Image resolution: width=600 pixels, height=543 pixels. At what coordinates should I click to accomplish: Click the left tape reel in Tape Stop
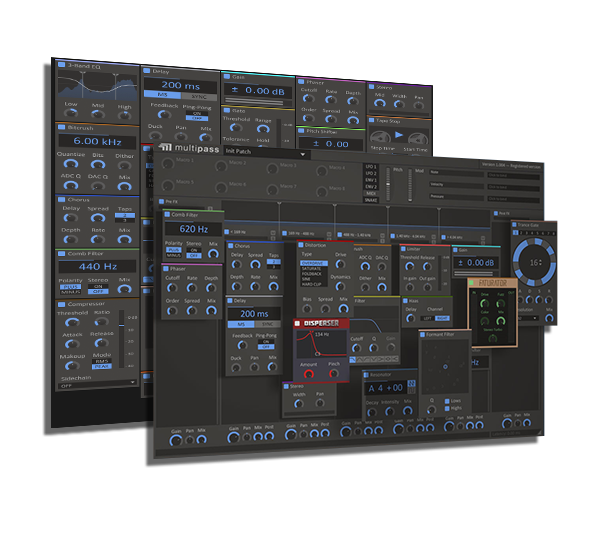coord(380,137)
